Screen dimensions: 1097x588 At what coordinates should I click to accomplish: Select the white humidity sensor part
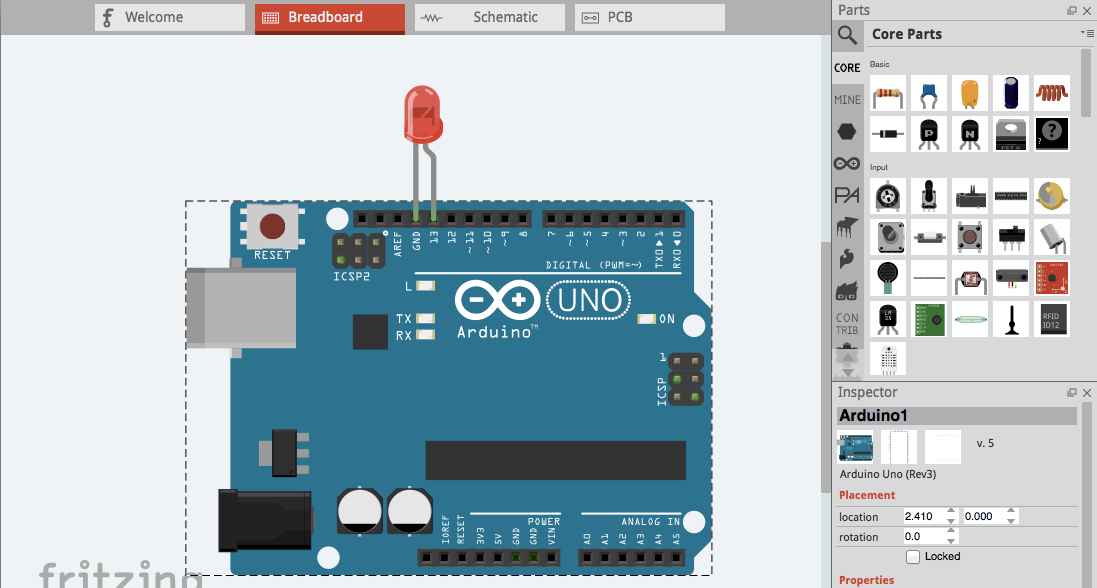point(888,359)
